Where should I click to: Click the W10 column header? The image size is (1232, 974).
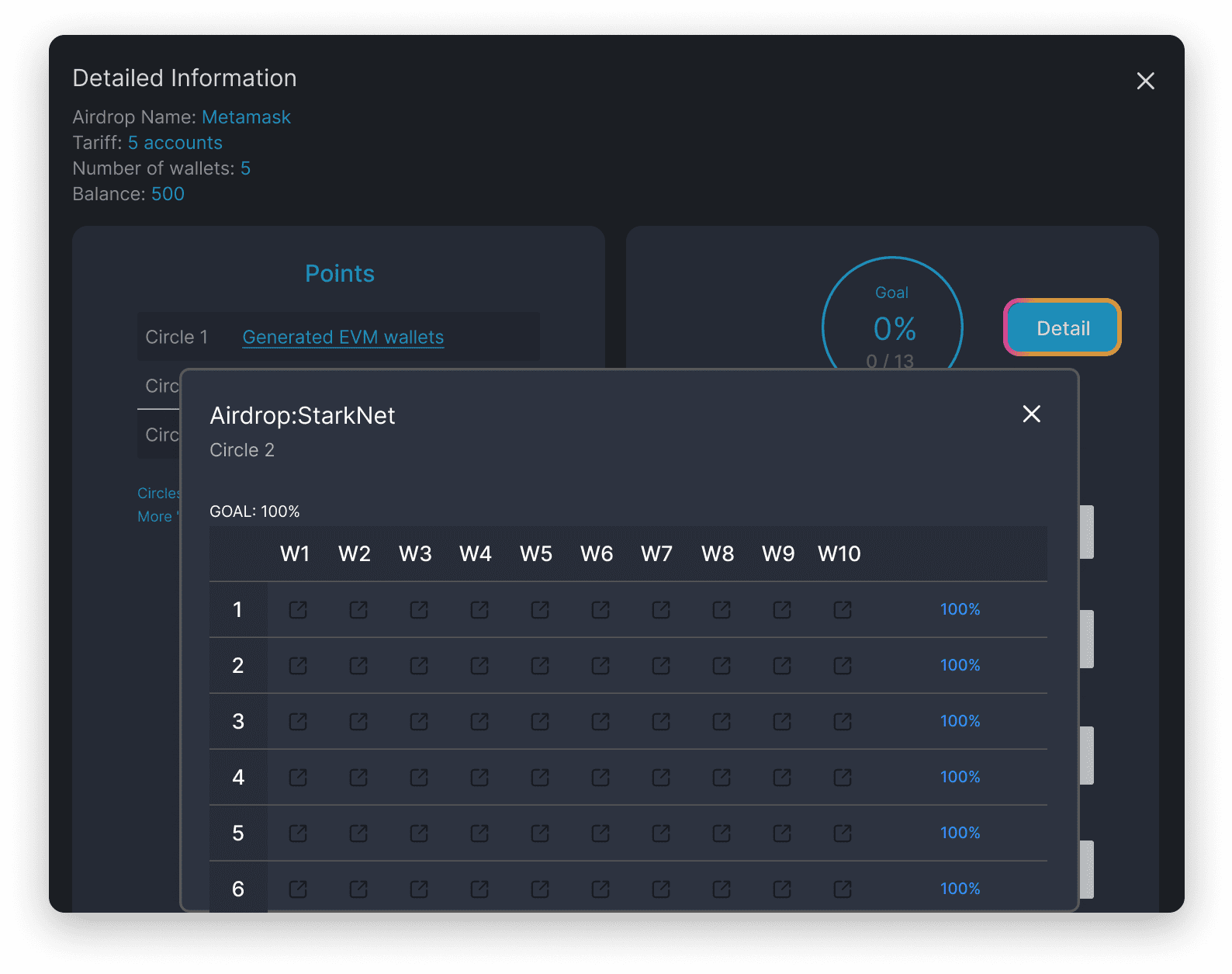839,554
